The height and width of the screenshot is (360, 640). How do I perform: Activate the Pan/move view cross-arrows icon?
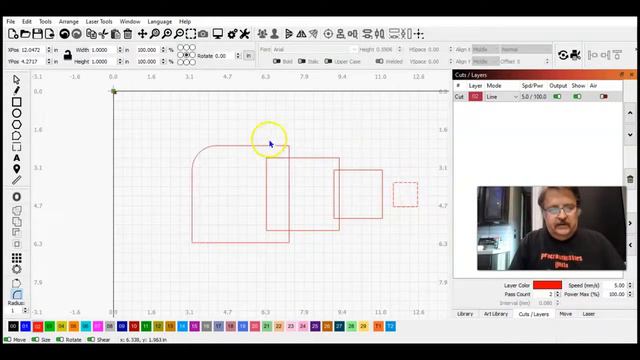click(142, 34)
